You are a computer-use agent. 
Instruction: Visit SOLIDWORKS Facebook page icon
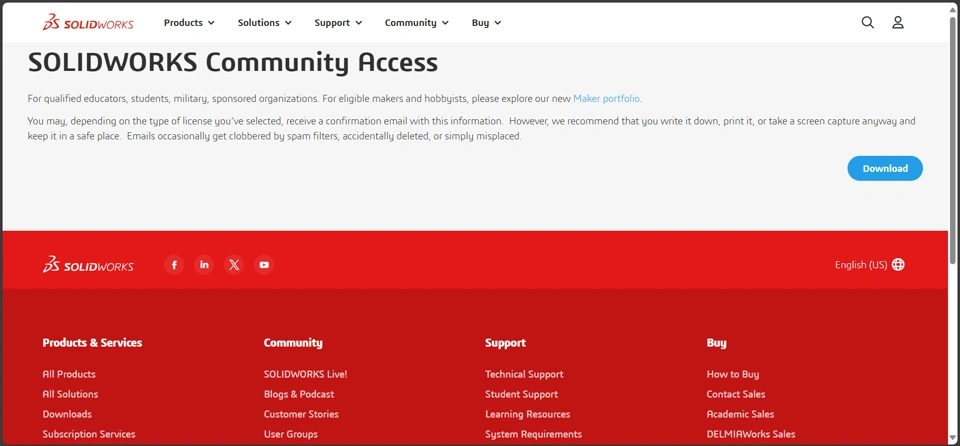pos(174,265)
